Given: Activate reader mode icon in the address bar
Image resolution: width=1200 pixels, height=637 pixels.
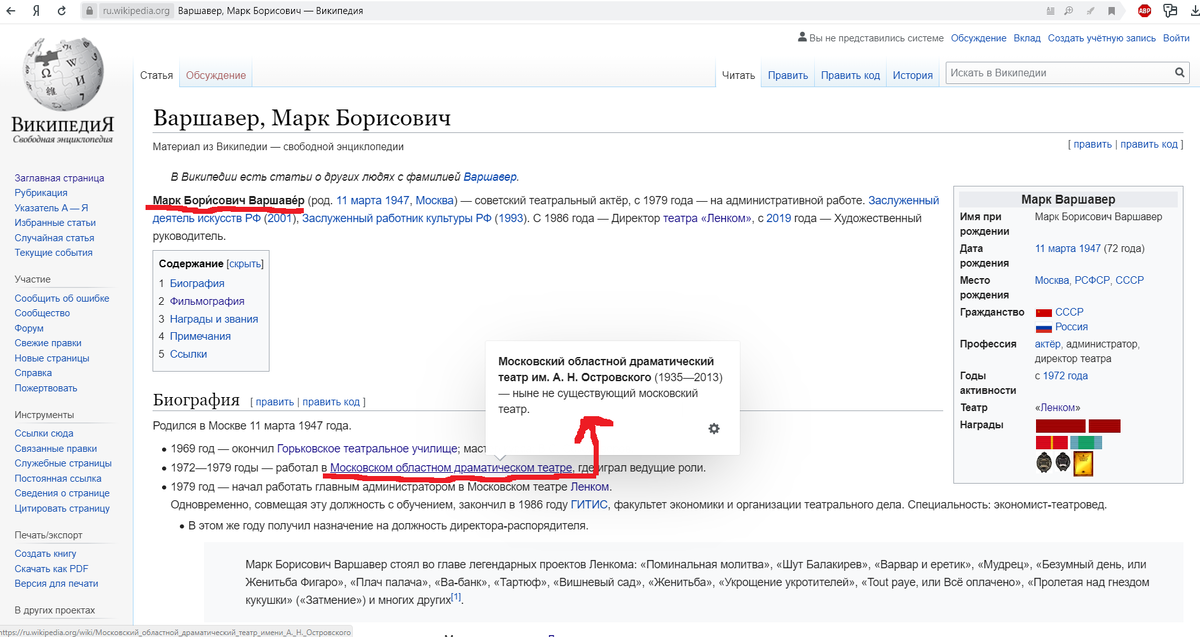Looking at the screenshot, I should coord(1051,10).
